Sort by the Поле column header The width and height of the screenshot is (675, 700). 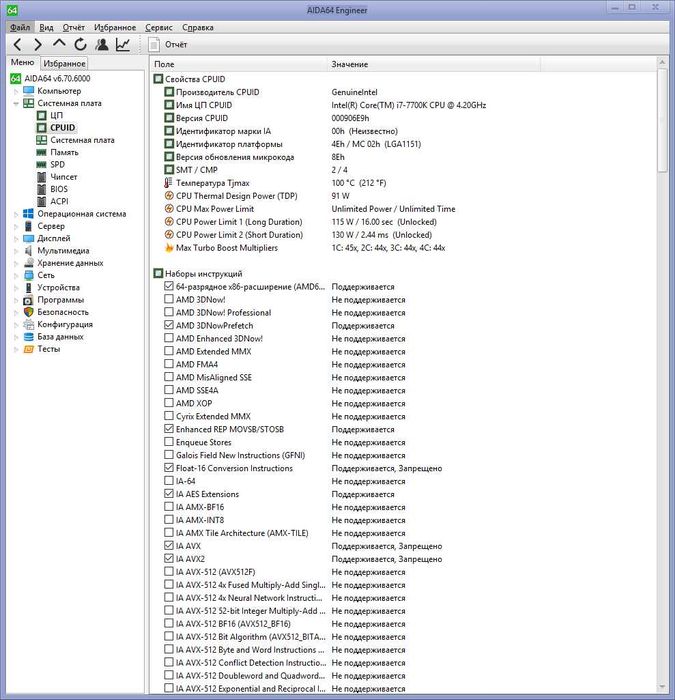[x=239, y=64]
